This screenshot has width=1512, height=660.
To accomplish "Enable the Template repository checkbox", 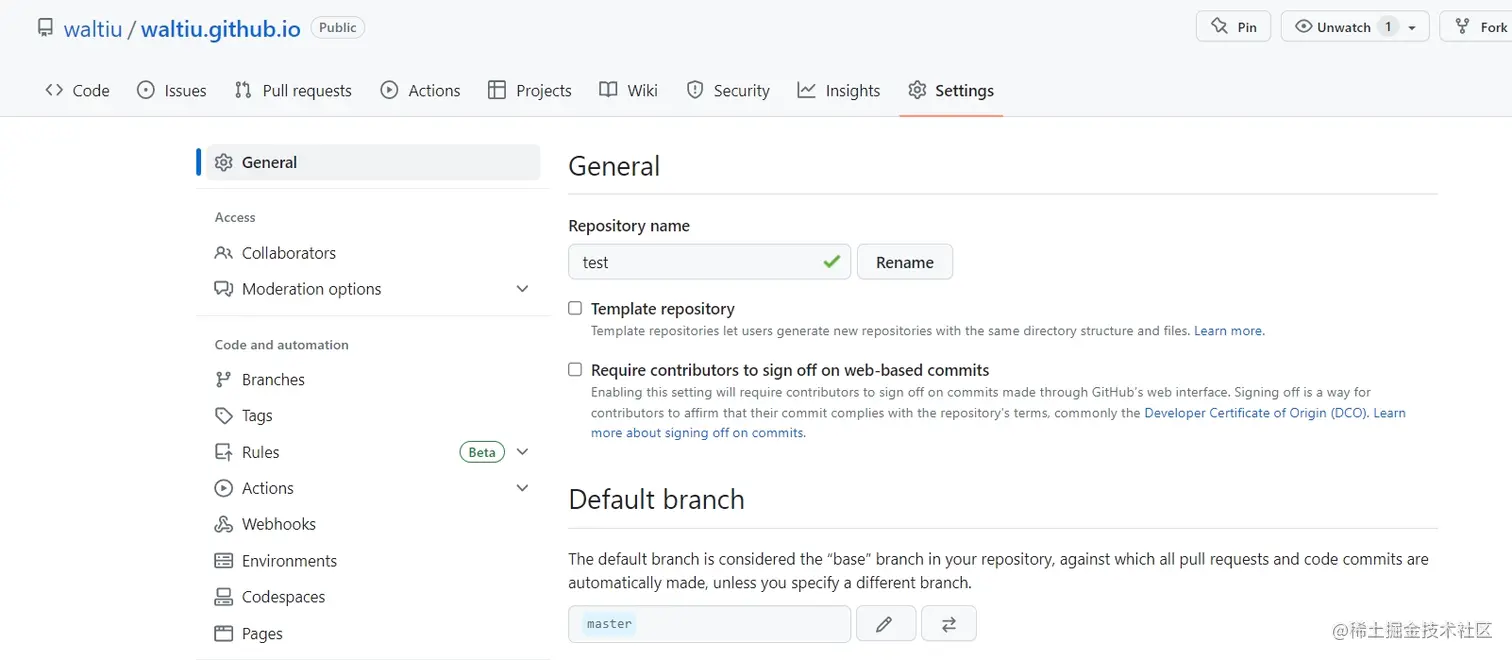I will coord(575,308).
